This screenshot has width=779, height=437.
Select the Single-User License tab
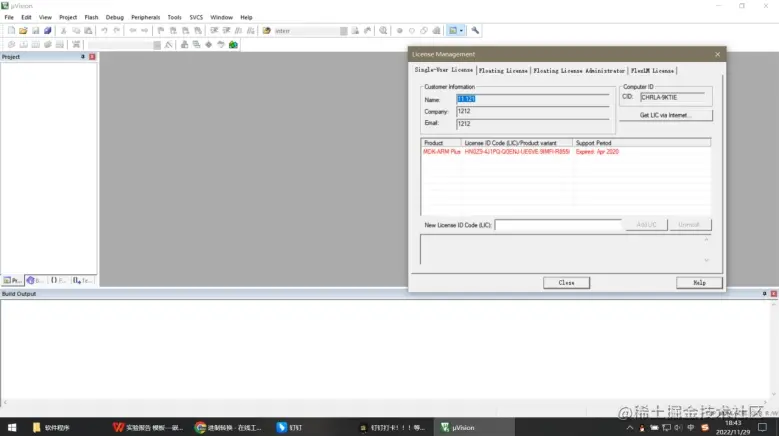pyautogui.click(x=444, y=70)
